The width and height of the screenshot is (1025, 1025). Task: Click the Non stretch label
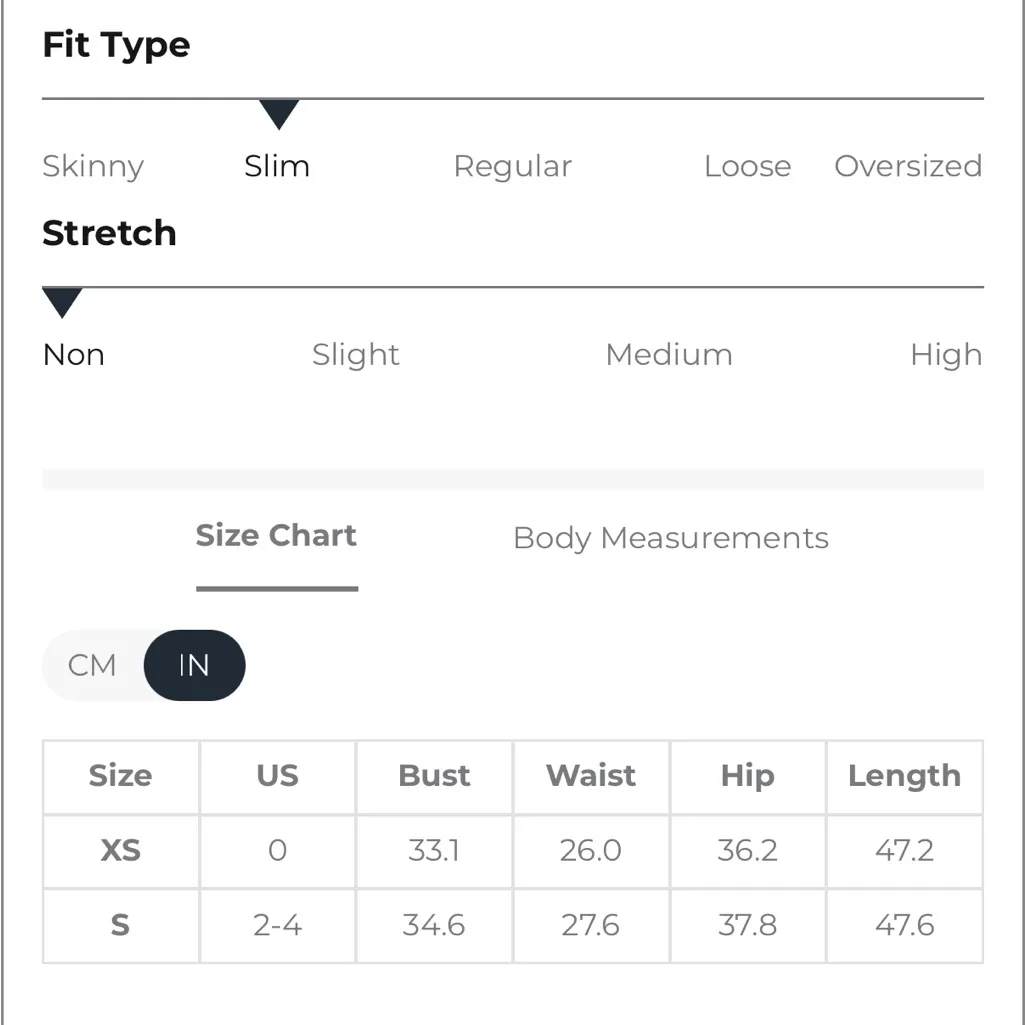pos(74,355)
